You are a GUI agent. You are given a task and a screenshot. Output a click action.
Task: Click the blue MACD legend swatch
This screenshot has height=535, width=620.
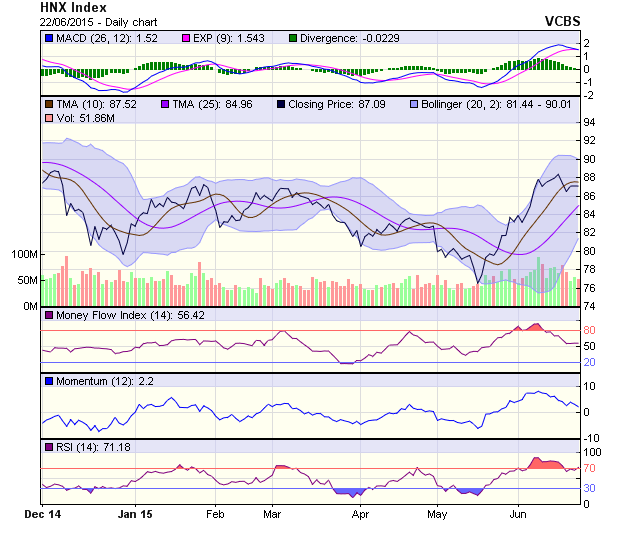click(x=49, y=38)
